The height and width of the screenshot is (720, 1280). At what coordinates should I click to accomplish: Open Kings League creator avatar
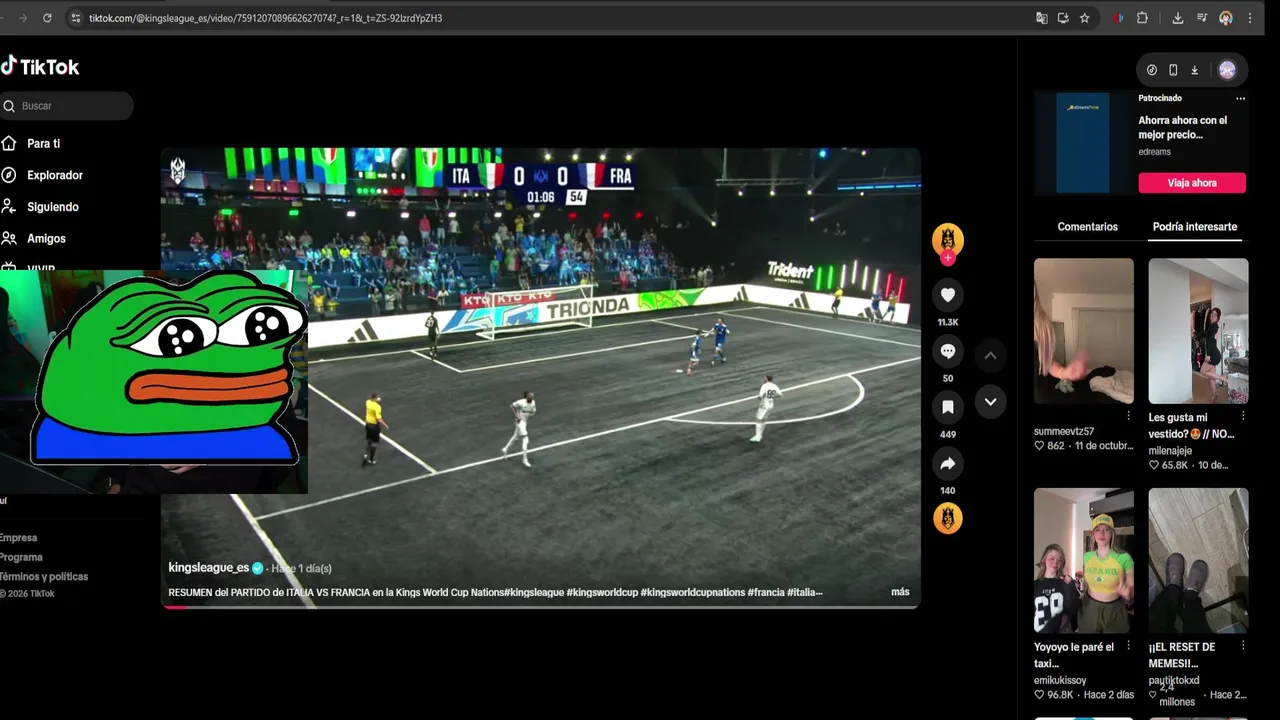coord(948,239)
